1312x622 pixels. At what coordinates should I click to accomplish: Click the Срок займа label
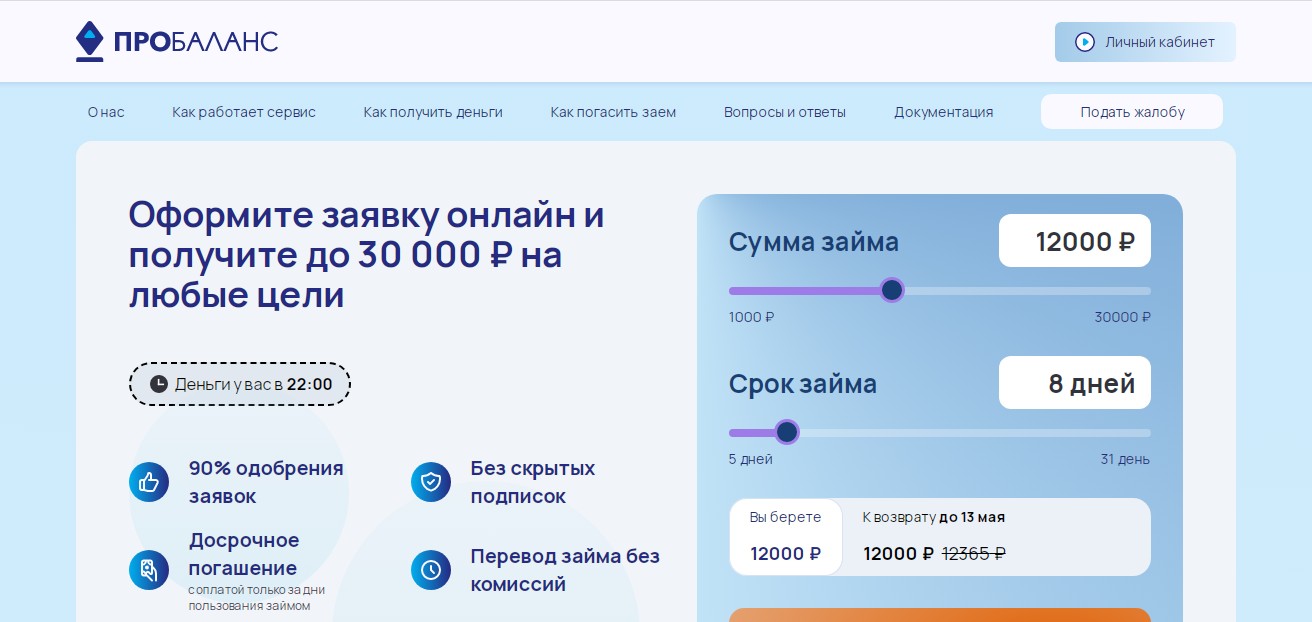(x=803, y=384)
